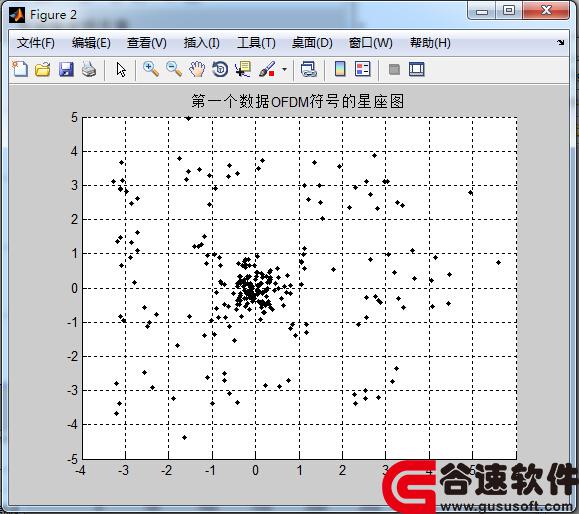Image resolution: width=579 pixels, height=514 pixels.
Task: Open the 窗口(W) menu
Action: pyautogui.click(x=371, y=43)
